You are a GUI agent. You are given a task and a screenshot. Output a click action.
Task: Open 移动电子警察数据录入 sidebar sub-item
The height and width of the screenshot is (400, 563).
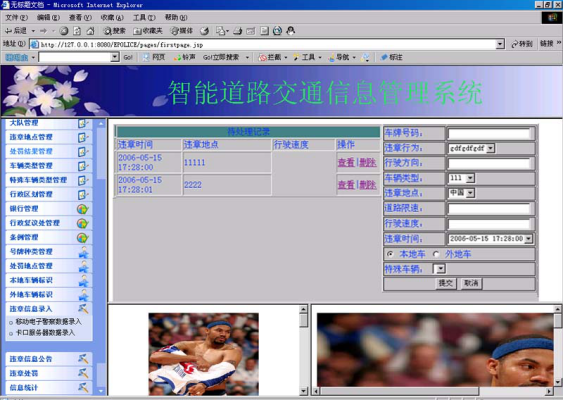point(48,322)
